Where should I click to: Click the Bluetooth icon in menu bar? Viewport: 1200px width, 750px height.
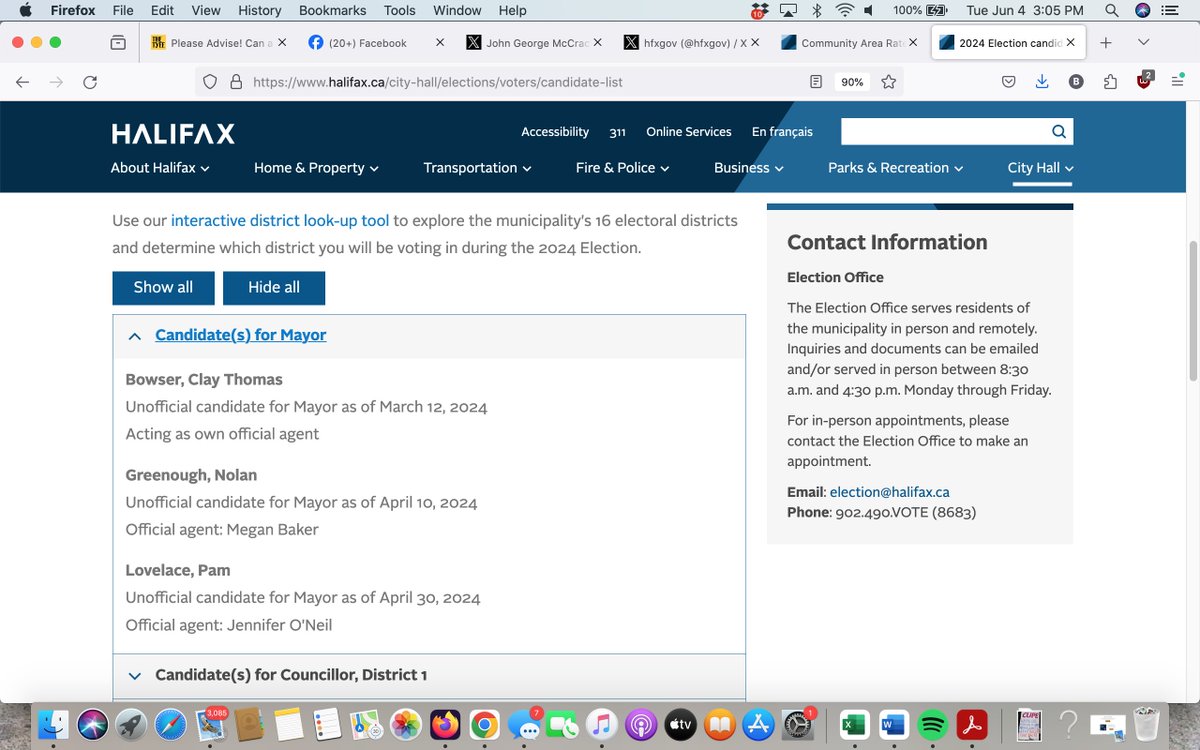pyautogui.click(x=816, y=10)
